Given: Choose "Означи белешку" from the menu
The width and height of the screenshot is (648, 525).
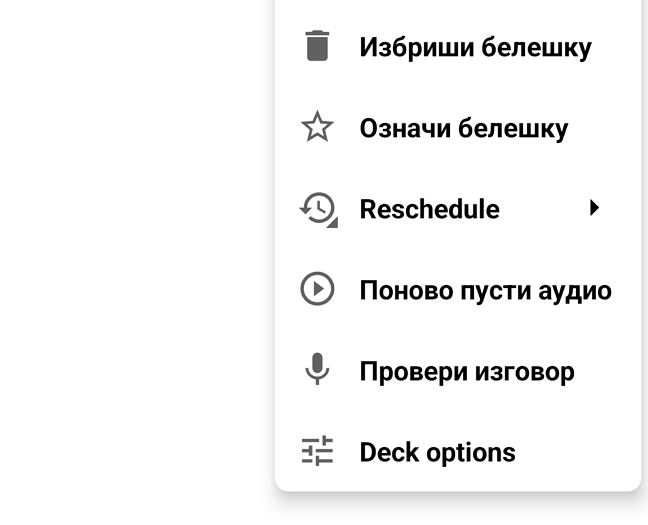Looking at the screenshot, I should [x=464, y=128].
